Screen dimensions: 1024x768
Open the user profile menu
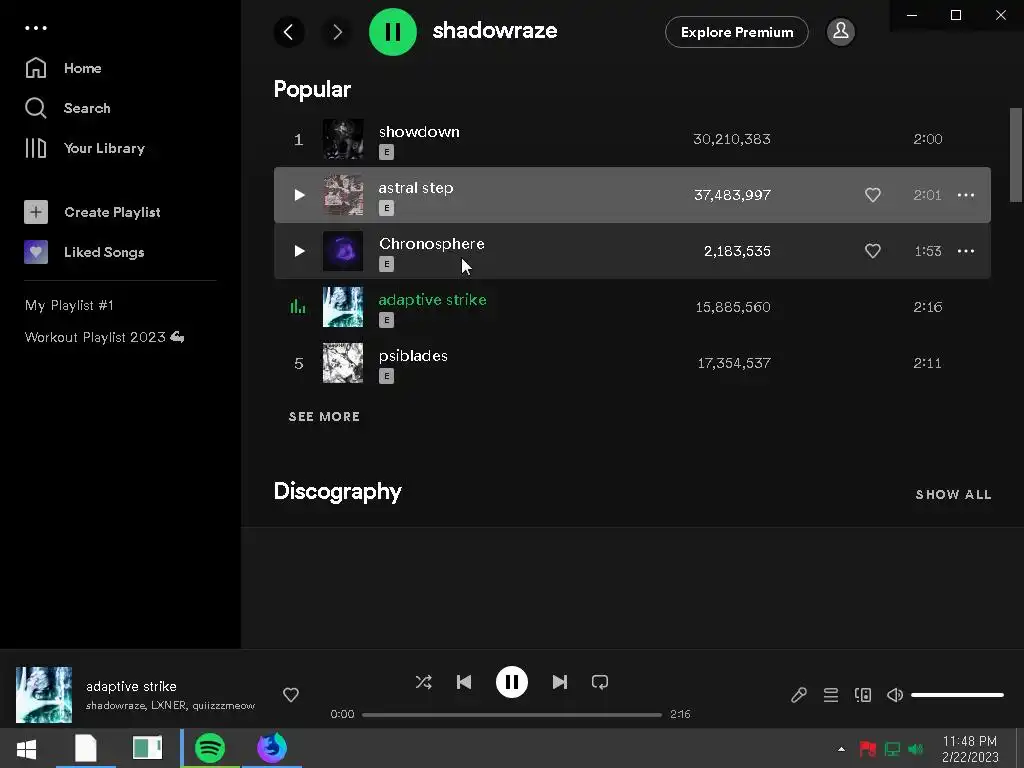(840, 31)
